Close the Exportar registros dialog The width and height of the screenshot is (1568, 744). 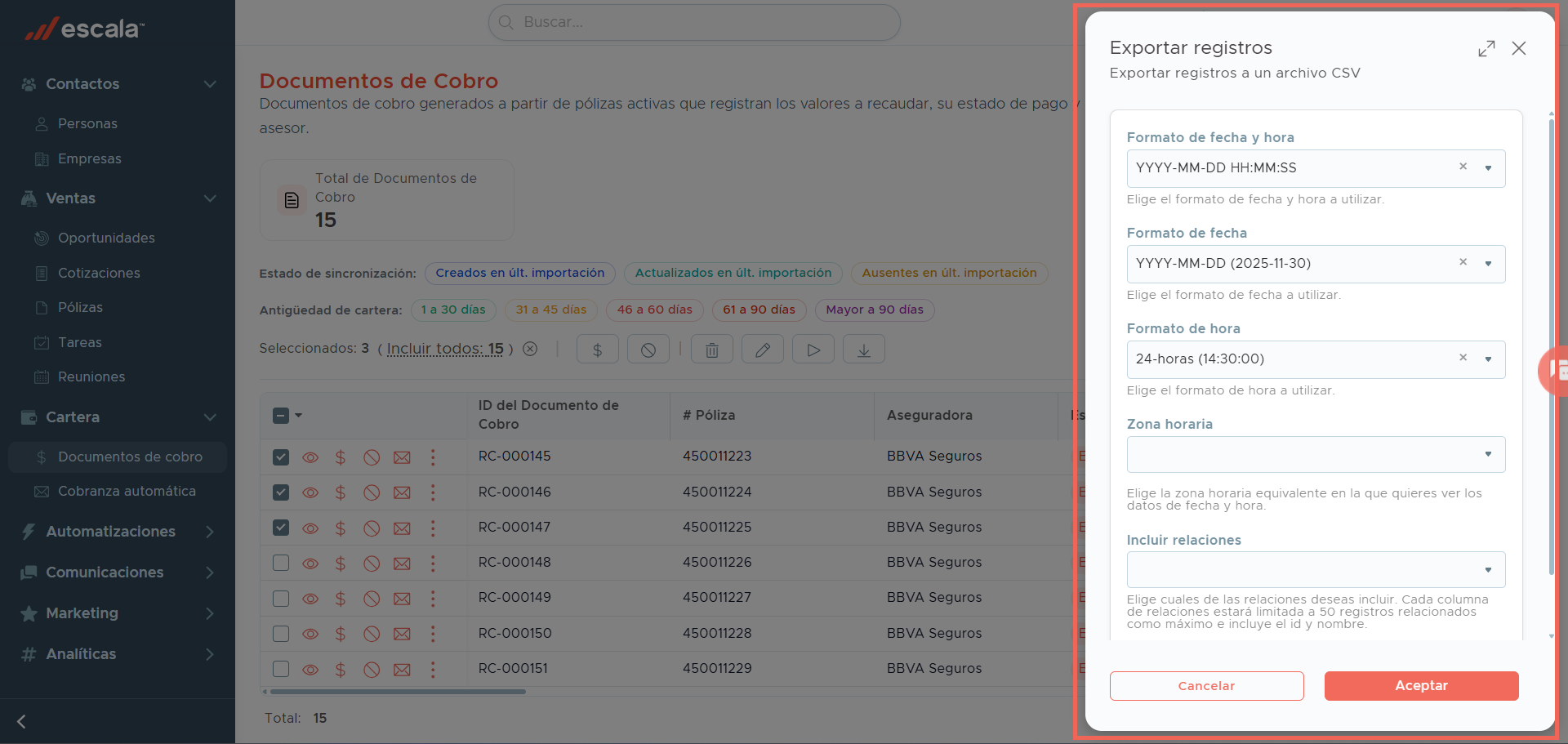1519,48
